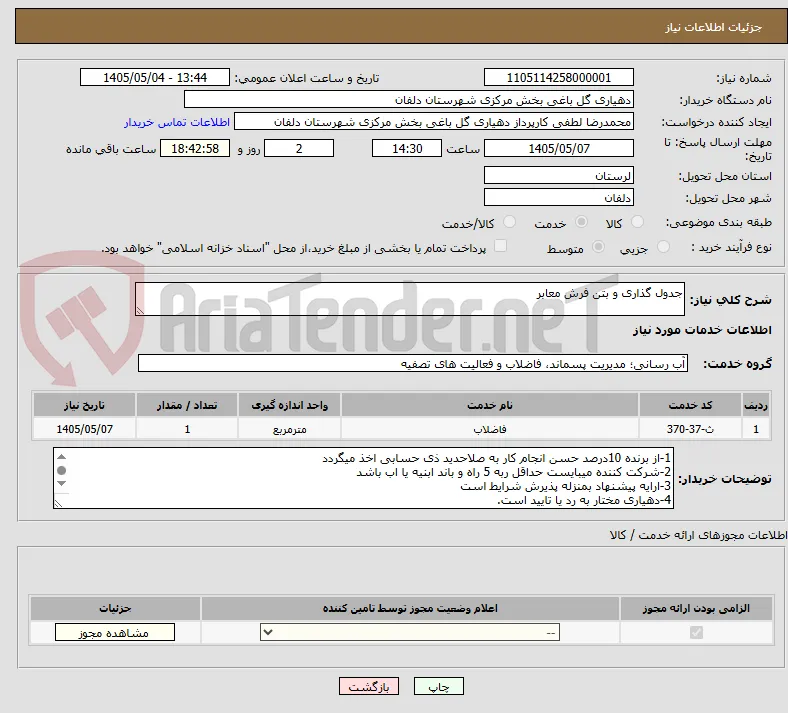Click the general description text area
788x713 pixels.
coord(410,299)
